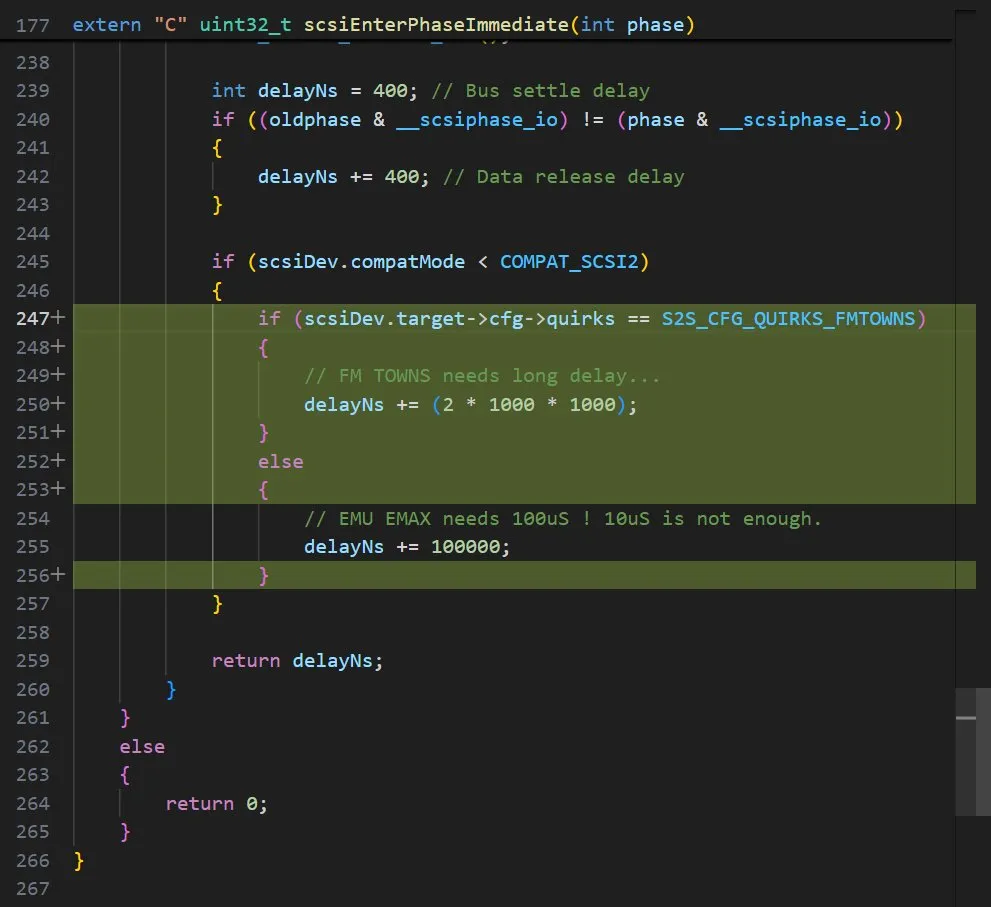Click the value 400 on line 239
The height and width of the screenshot is (907, 991).
click(390, 90)
